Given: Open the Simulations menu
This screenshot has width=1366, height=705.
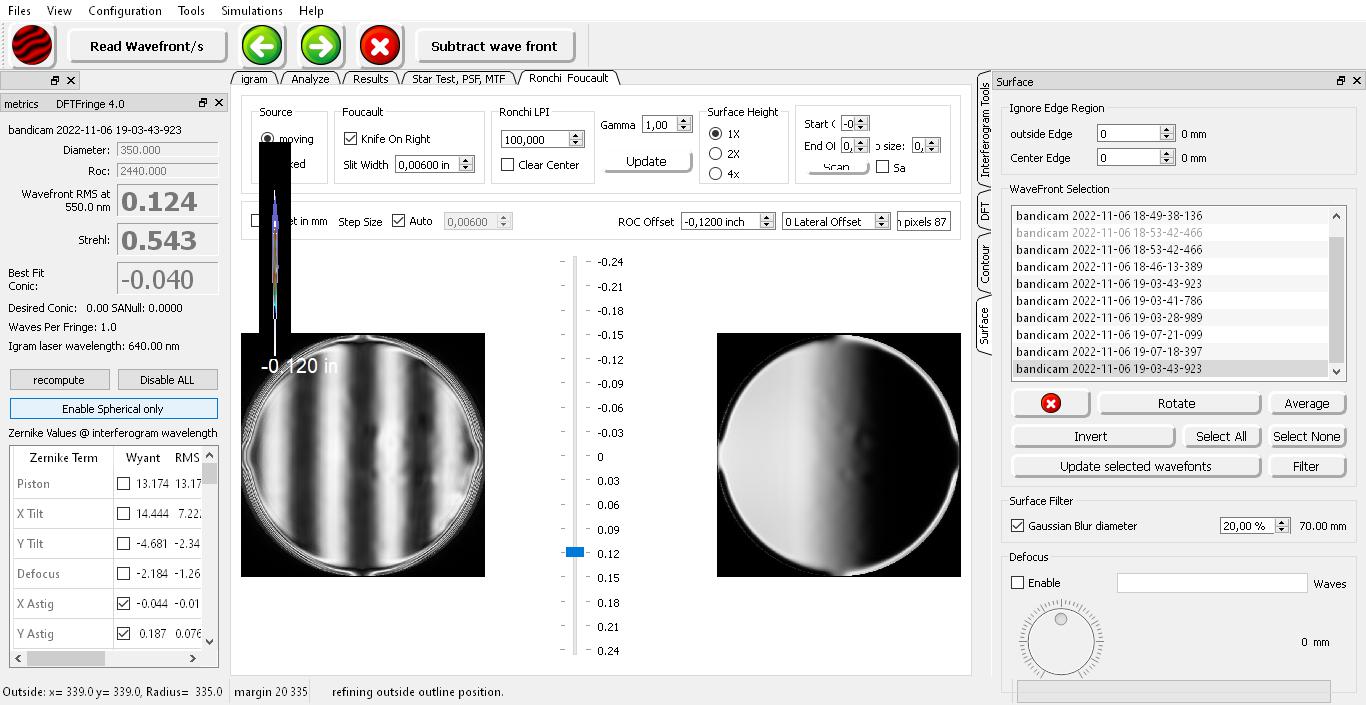Looking at the screenshot, I should coord(251,11).
